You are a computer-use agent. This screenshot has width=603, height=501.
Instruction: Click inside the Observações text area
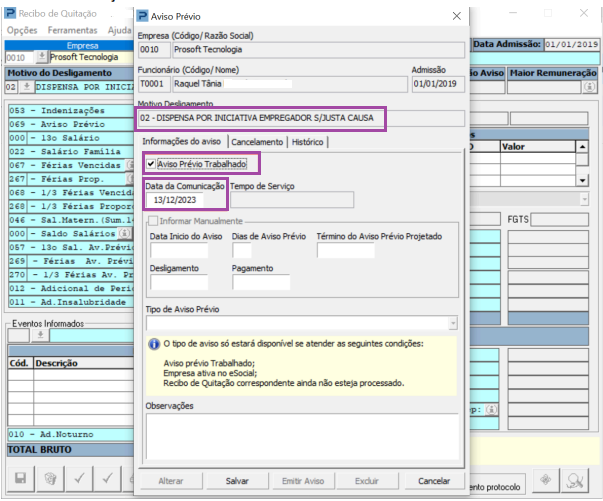tap(302, 436)
